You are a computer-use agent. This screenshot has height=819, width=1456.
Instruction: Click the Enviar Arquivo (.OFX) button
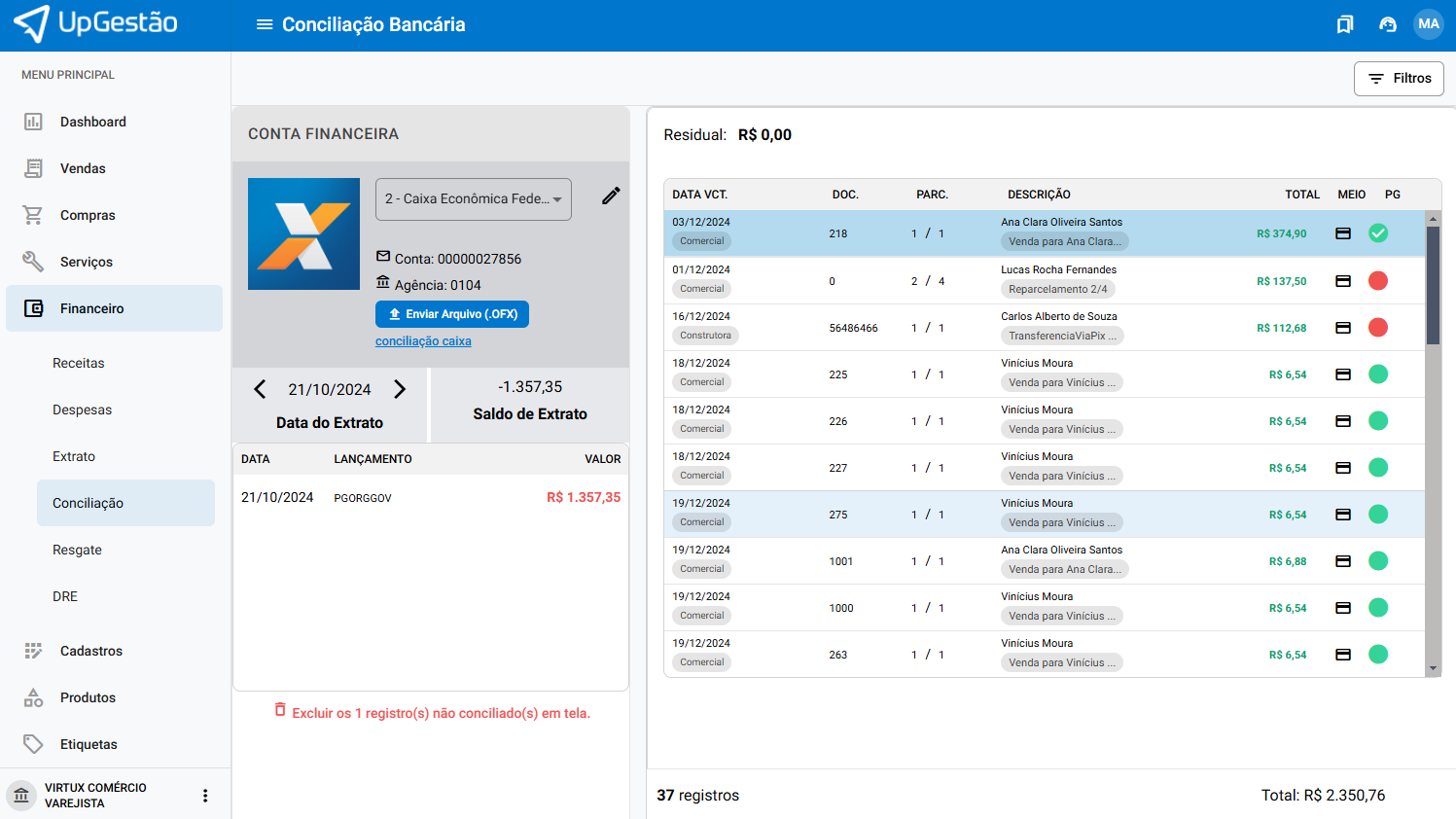coord(452,314)
